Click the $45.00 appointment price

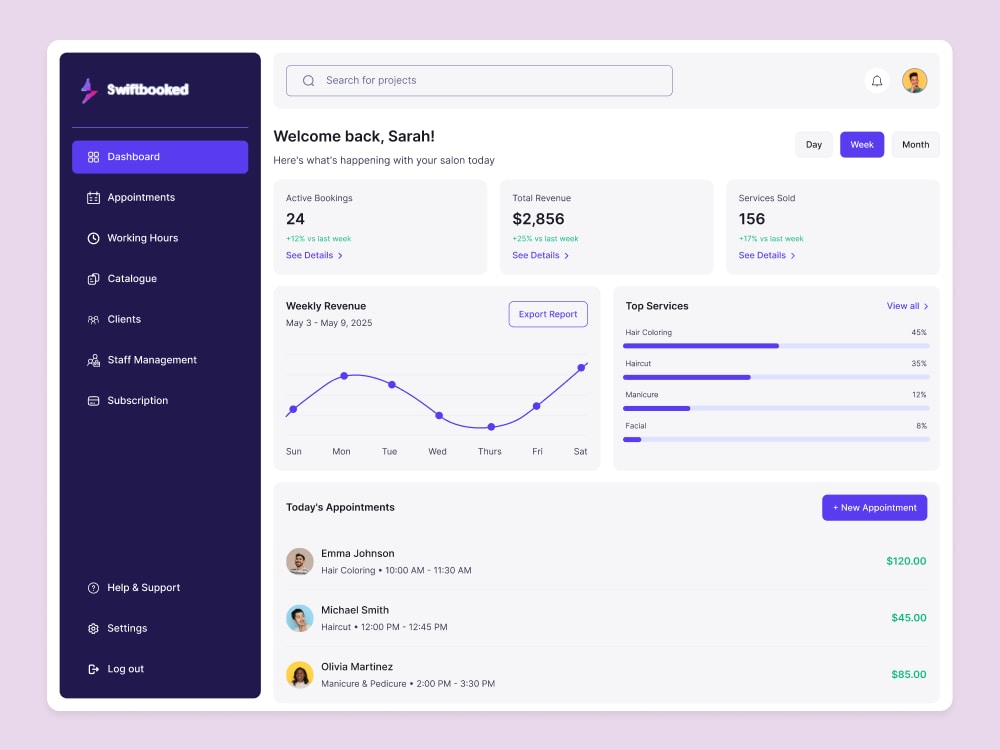tap(909, 618)
